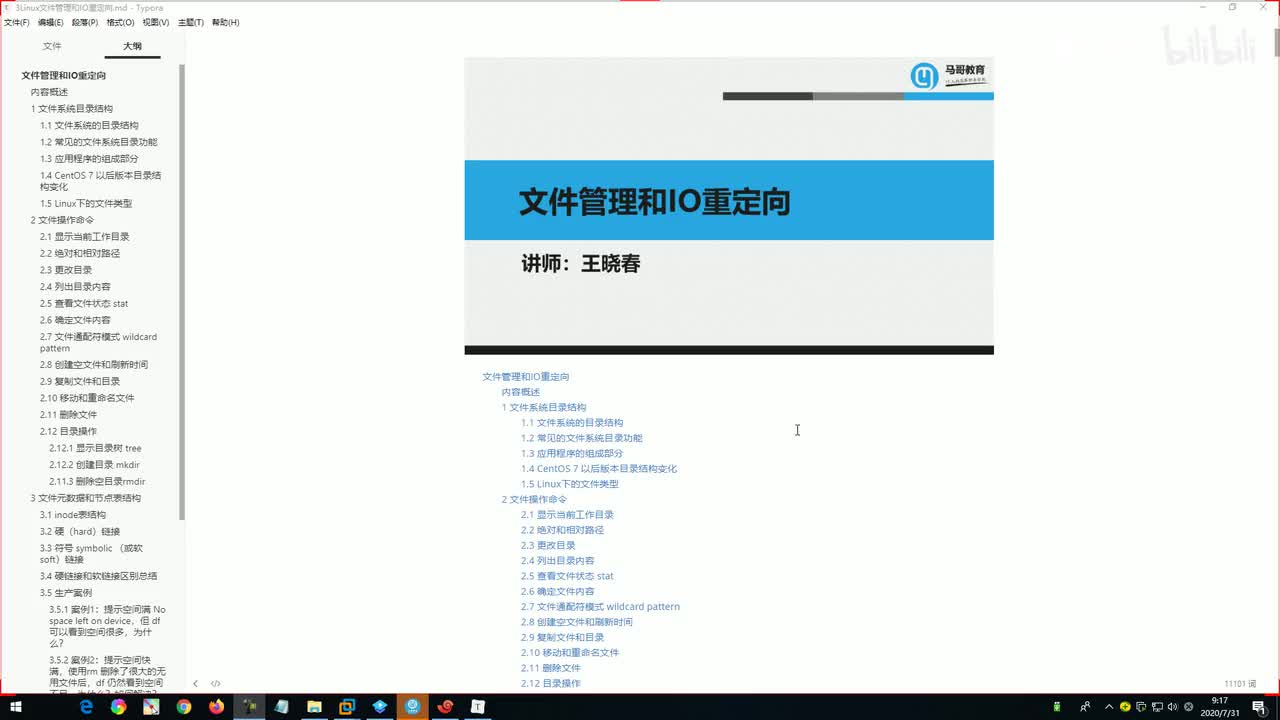This screenshot has width=1280, height=720.
Task: Open the 帮助(H) menu
Action: tap(225, 22)
